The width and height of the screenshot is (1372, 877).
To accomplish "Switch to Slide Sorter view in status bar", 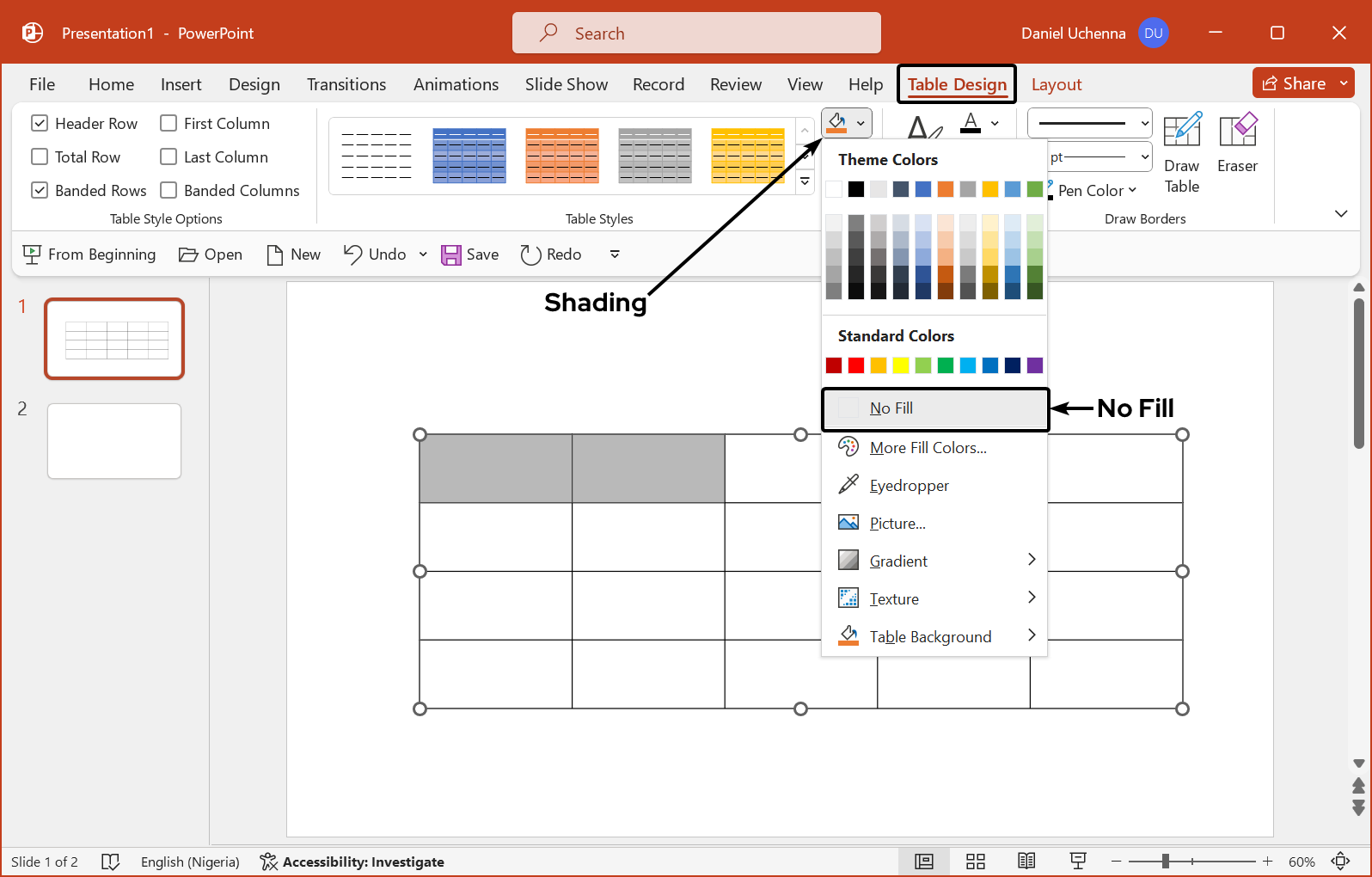I will 975,862.
